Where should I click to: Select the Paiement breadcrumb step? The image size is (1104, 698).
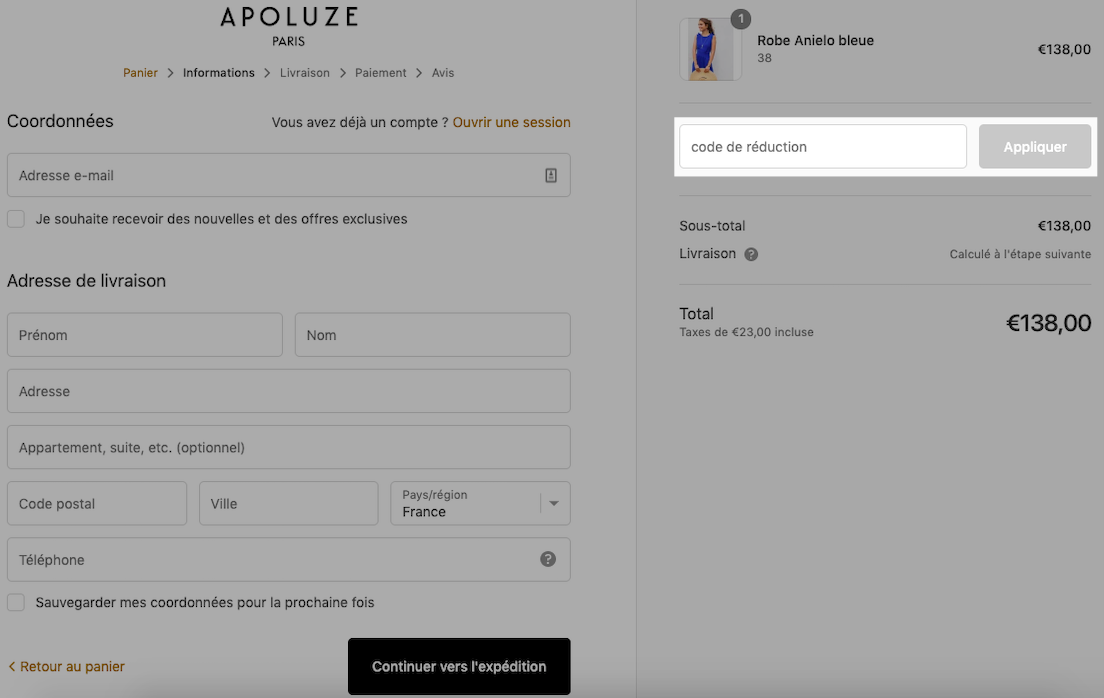[380, 73]
